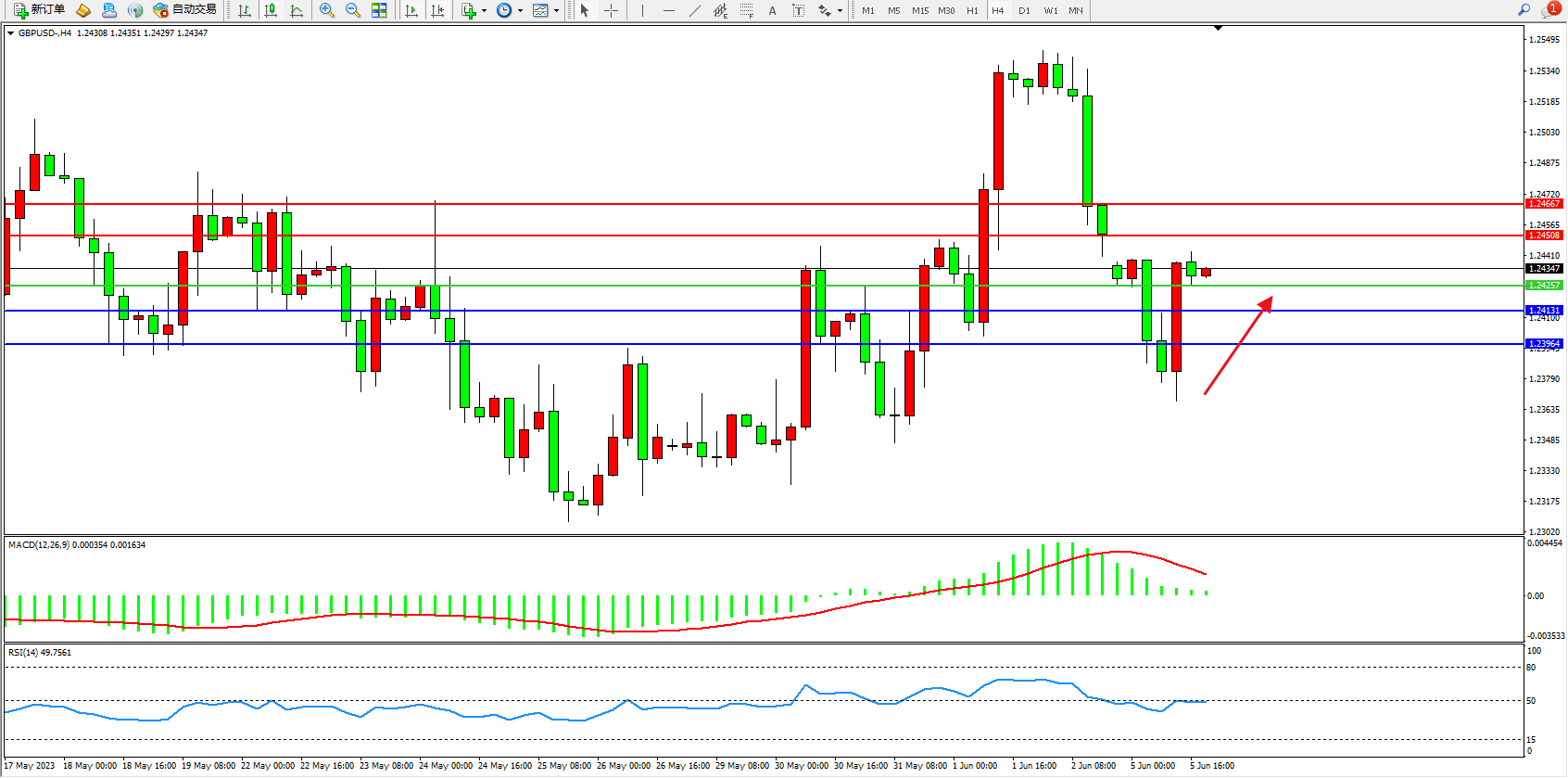Open the search magnifier at top right

1524,10
